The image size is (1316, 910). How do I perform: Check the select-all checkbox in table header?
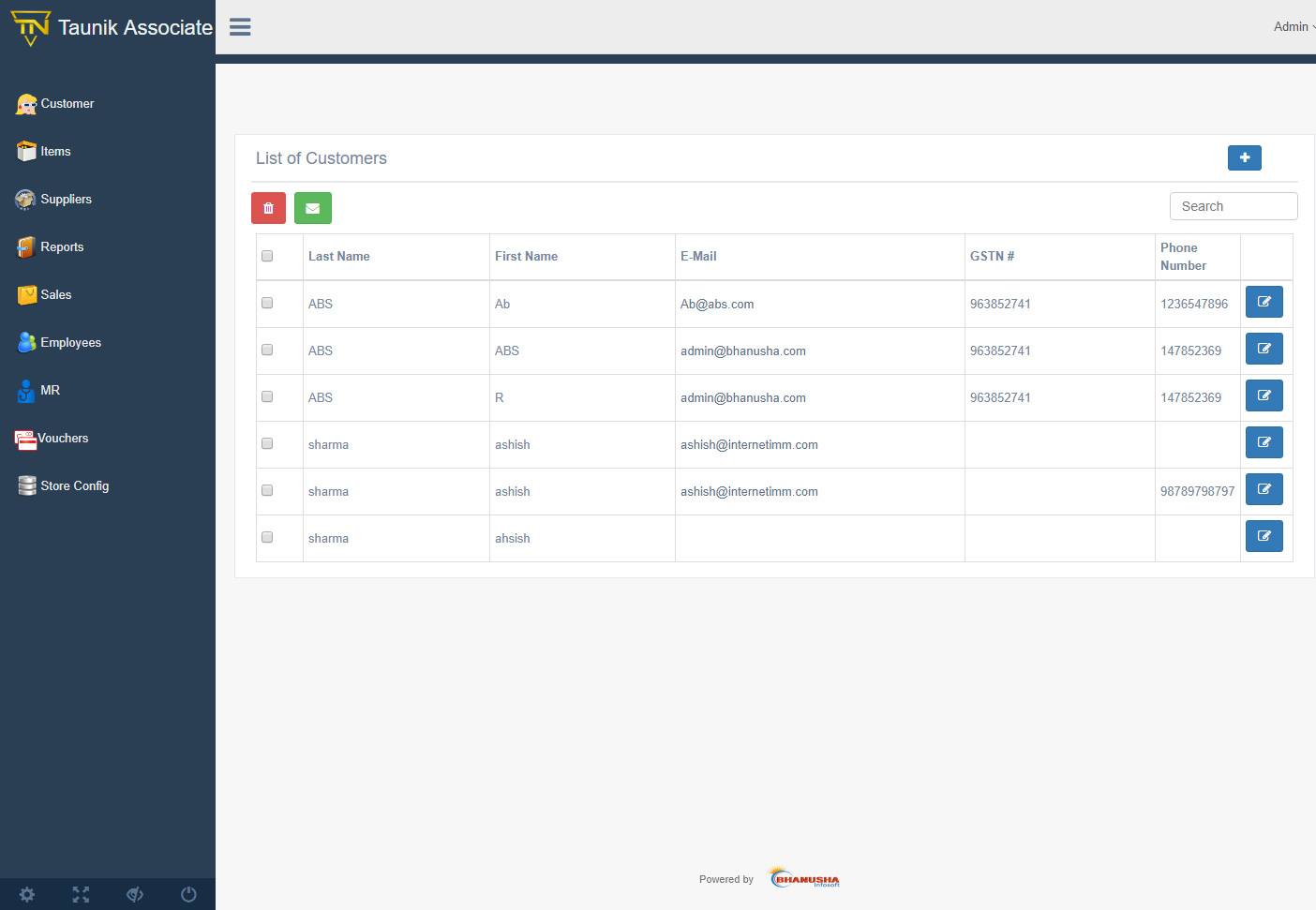coord(266,256)
